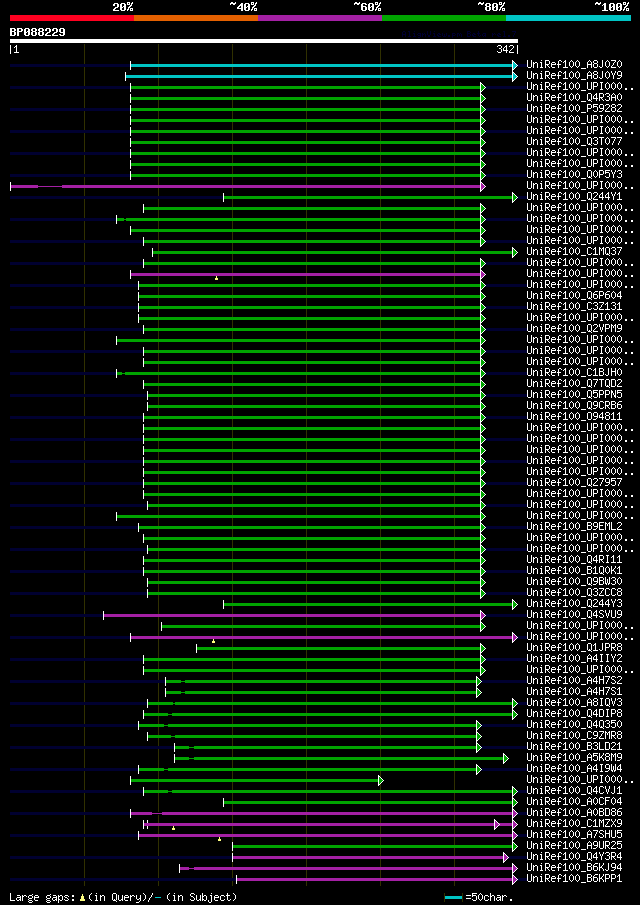Select the UniRef100_B6KPP1 label
640x905 pixels.
[x=574, y=878]
